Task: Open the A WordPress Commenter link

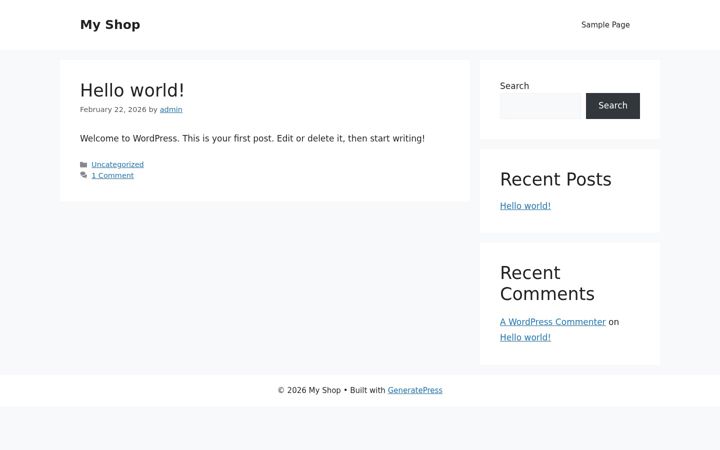Action: pyautogui.click(x=553, y=322)
